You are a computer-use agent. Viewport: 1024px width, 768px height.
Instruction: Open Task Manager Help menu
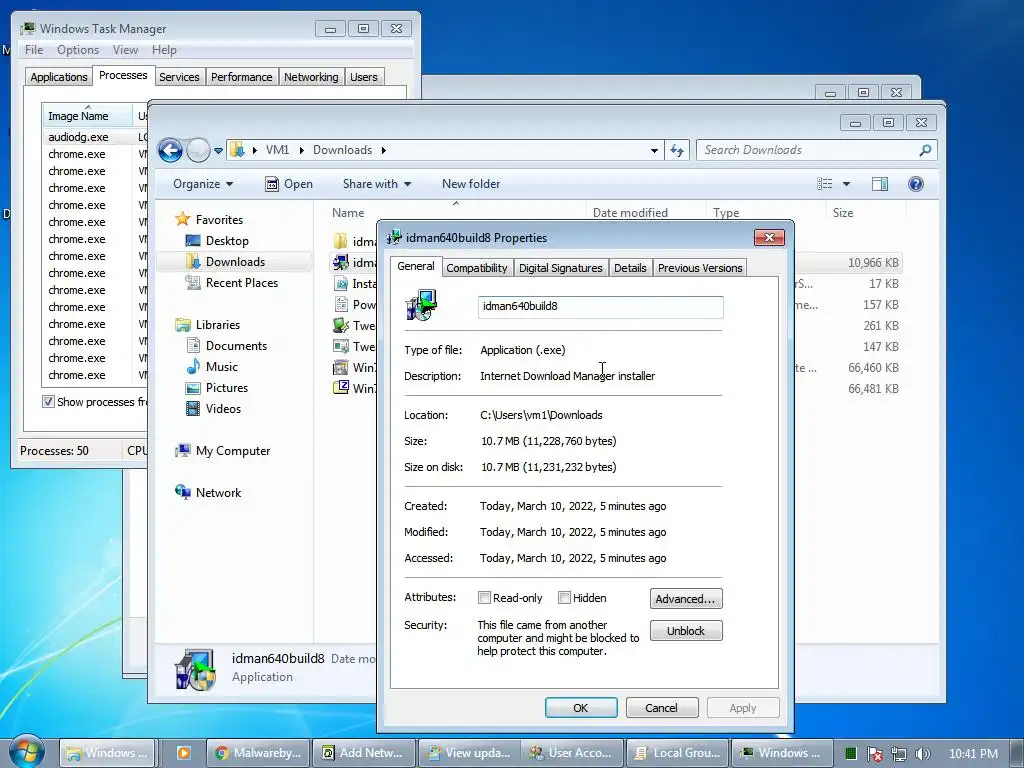(164, 50)
